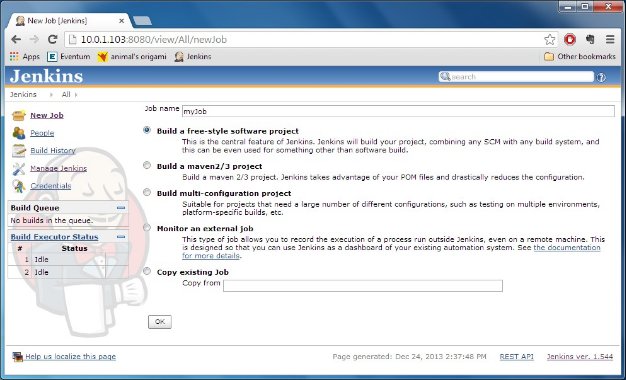Click the Help us localize icon
The width and height of the screenshot is (626, 380).
(17, 356)
